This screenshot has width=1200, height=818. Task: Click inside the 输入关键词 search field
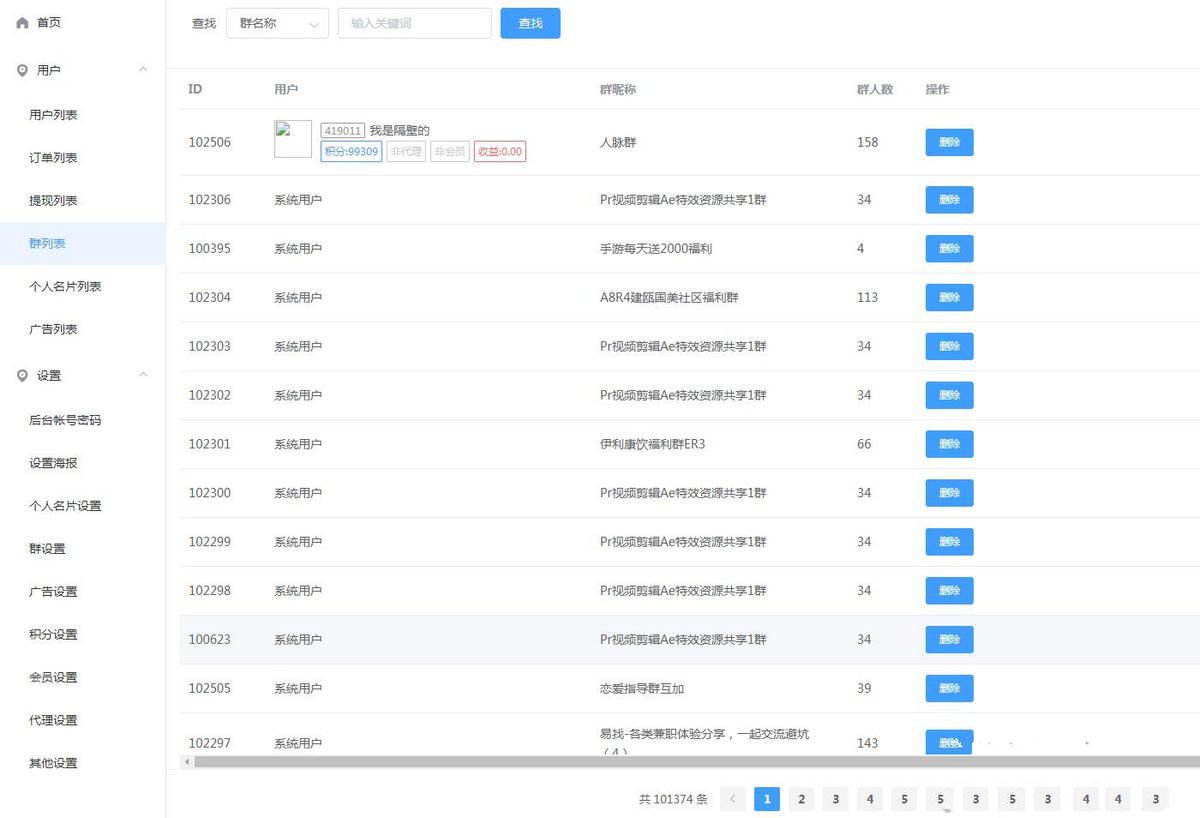tap(414, 22)
